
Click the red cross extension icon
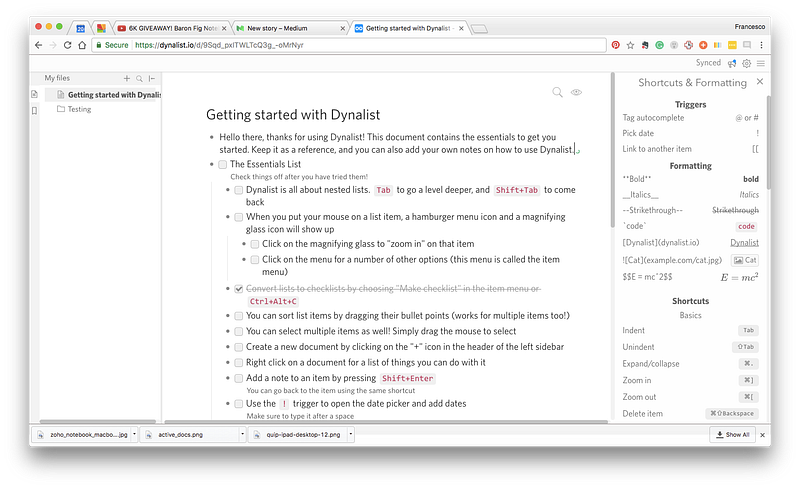tap(689, 45)
